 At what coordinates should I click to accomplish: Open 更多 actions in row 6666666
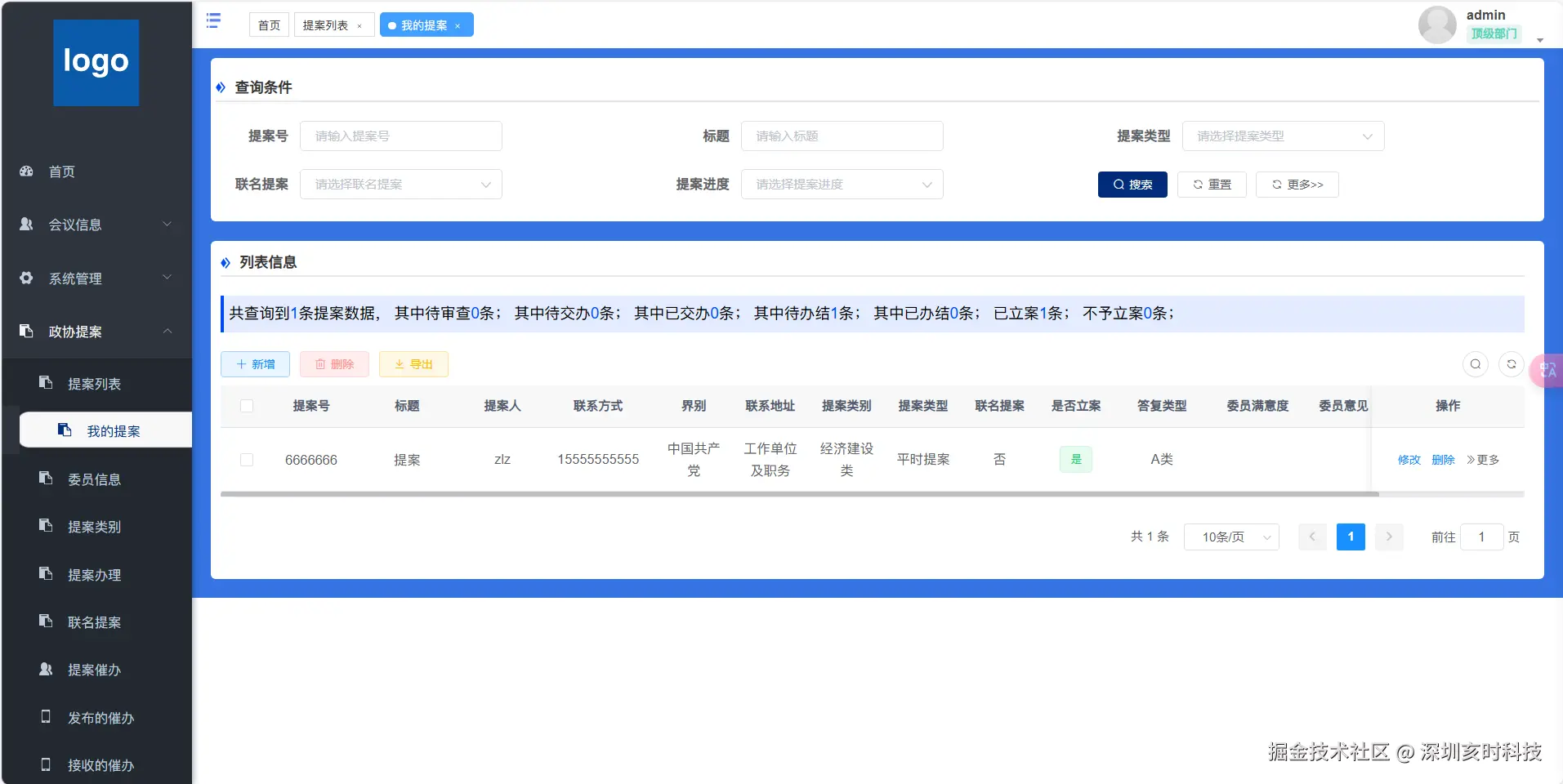pyautogui.click(x=1483, y=460)
